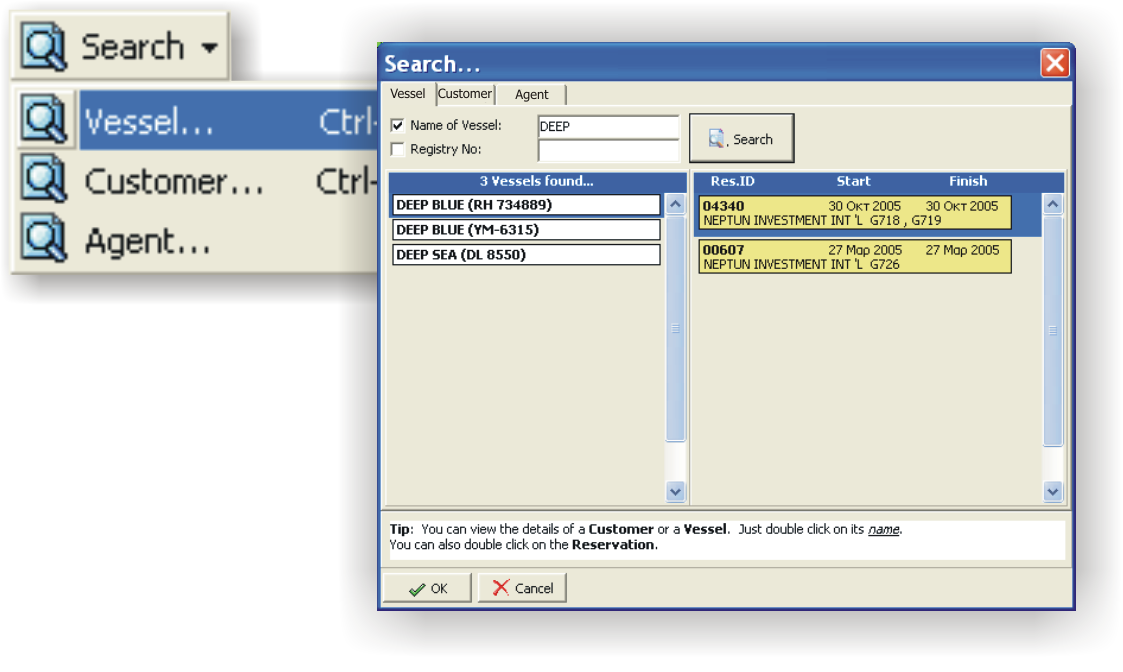Click the vessels list scroll-down arrow
Viewport: 1123px width, 672px height.
[675, 491]
